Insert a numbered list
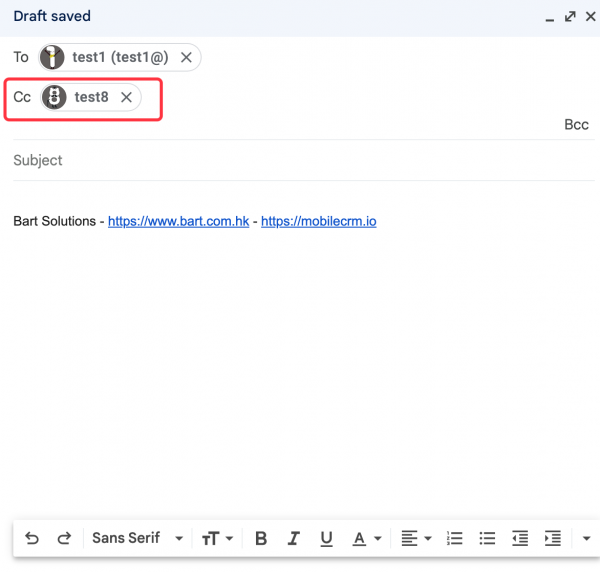The height and width of the screenshot is (572, 600). pyautogui.click(x=455, y=538)
